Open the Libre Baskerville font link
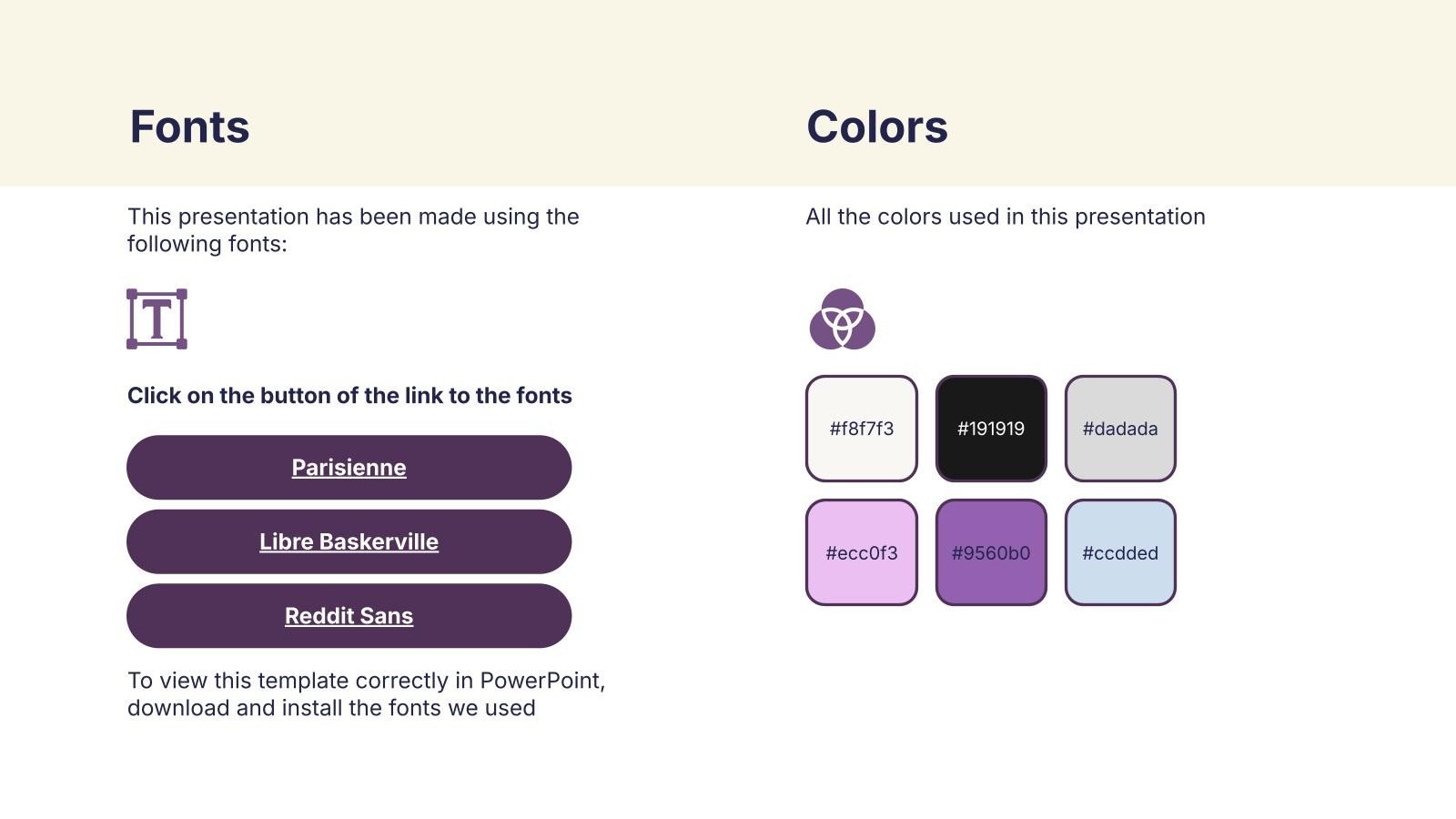This screenshot has height=819, width=1456. point(349,541)
